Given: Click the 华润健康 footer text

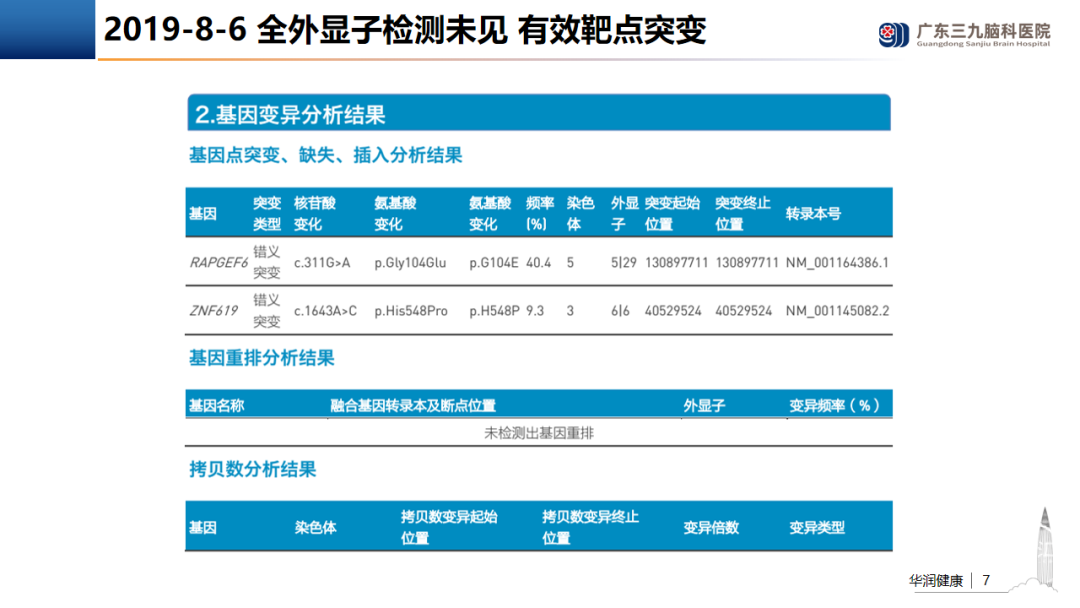Looking at the screenshot, I should pyautogui.click(x=936, y=580).
